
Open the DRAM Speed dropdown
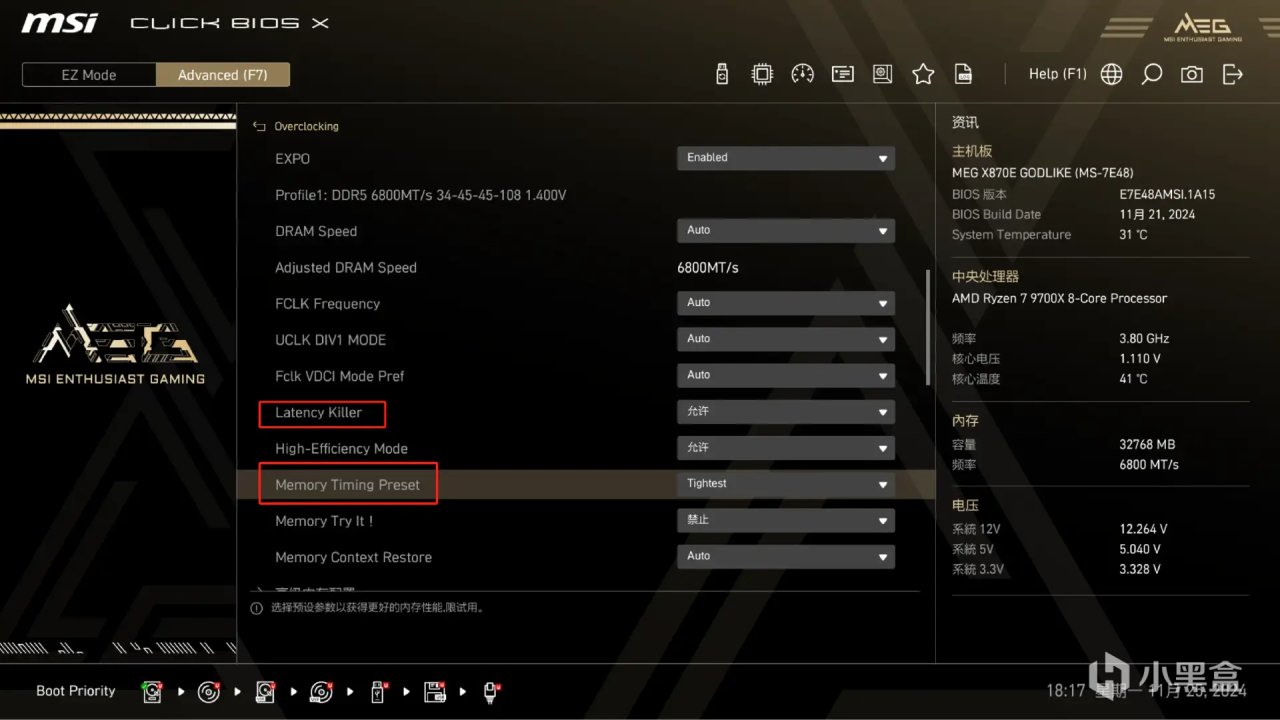pos(785,230)
